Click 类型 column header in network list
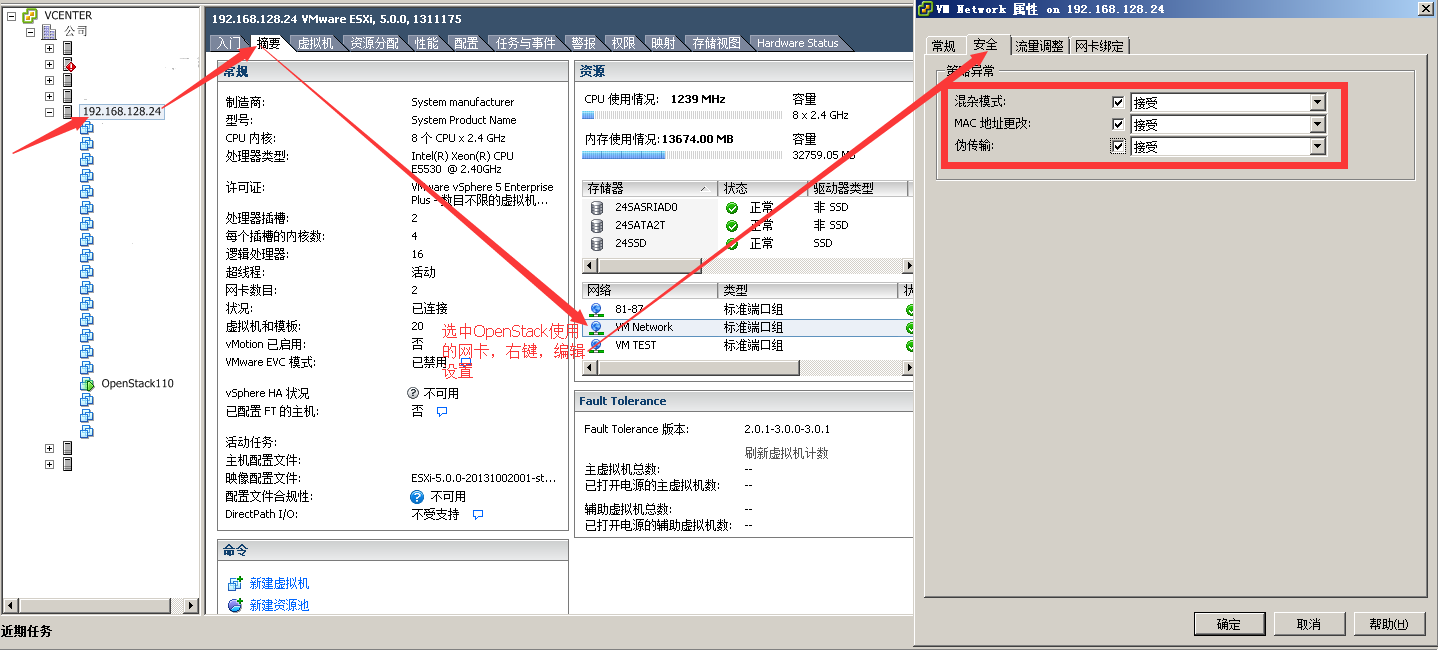1438x650 pixels. [x=808, y=290]
